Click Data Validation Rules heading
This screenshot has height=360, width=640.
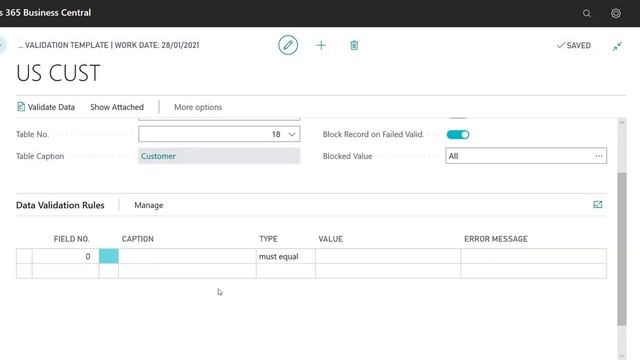click(60, 205)
